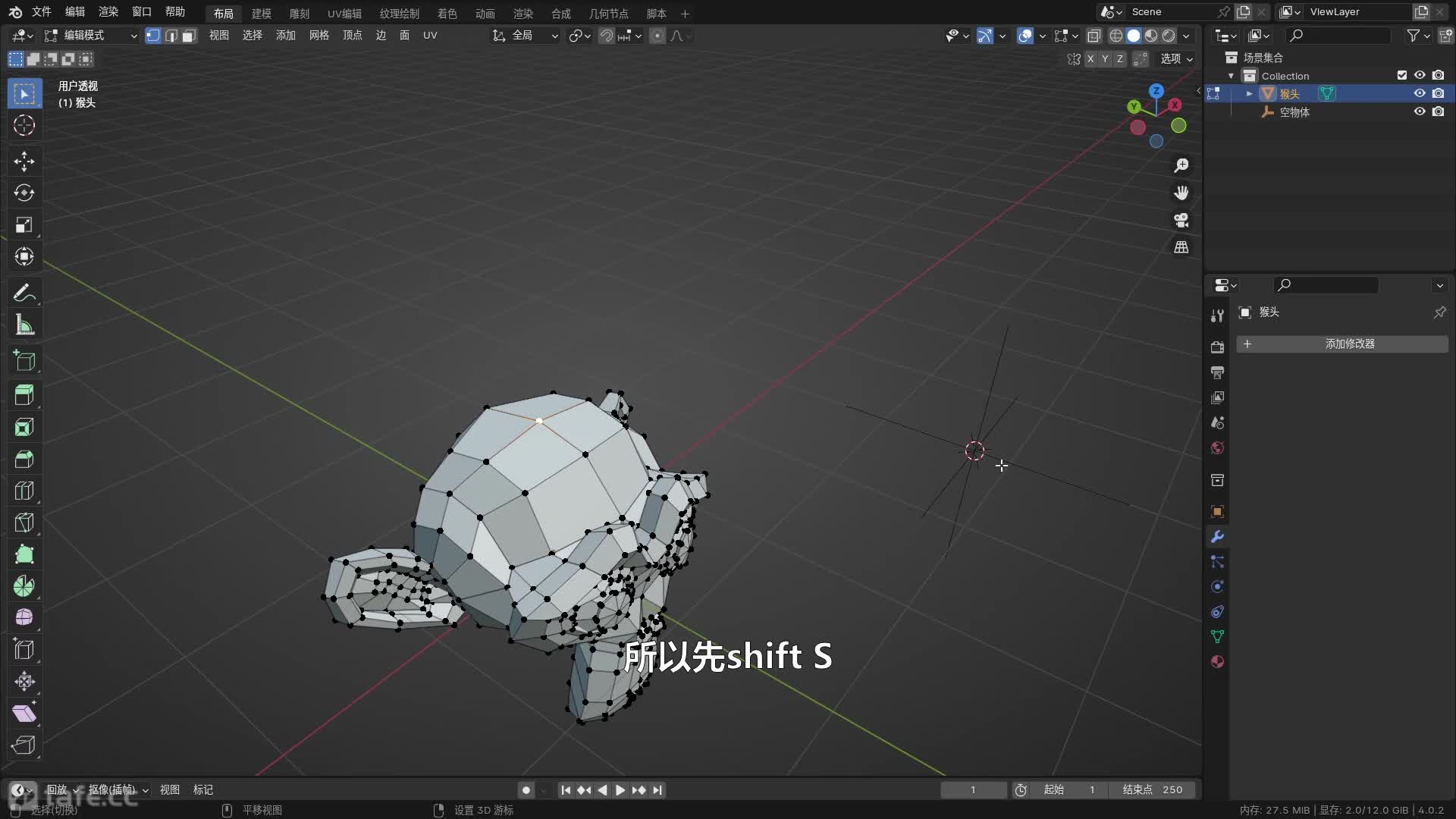Toggle X axis mirror button
Screen dimensions: 1456x819
[1090, 58]
